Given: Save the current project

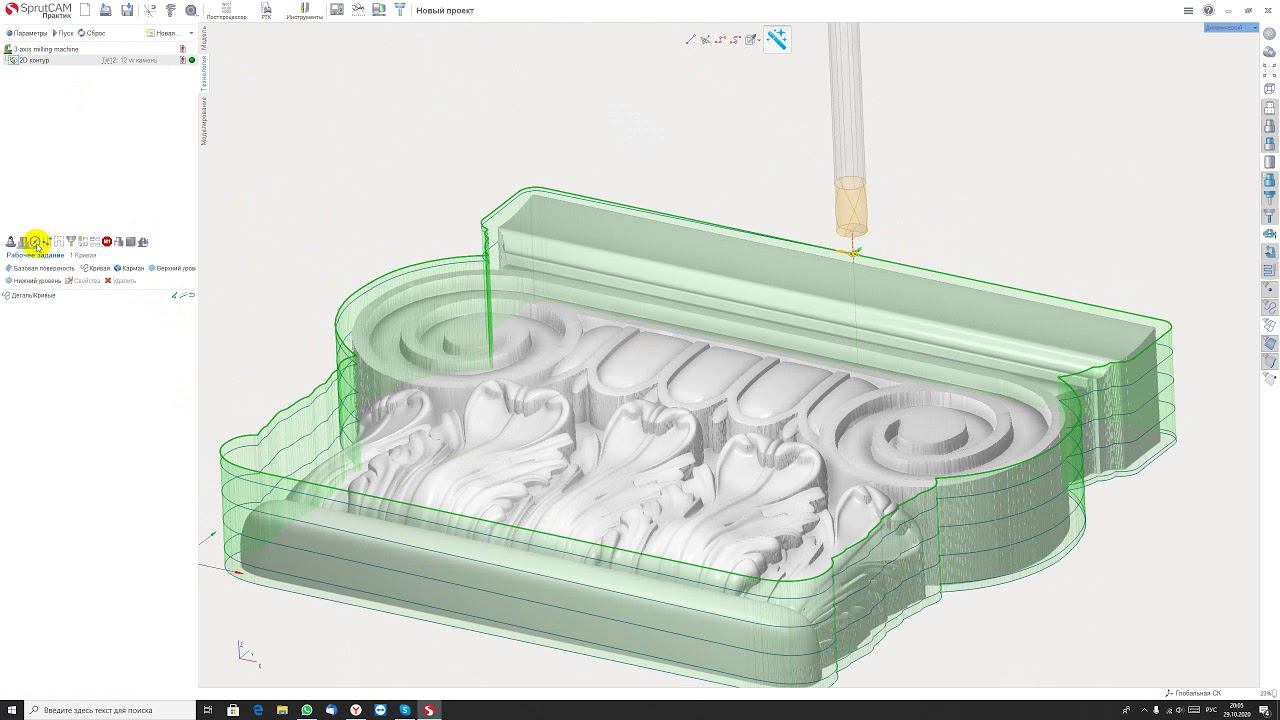Looking at the screenshot, I should pyautogui.click(x=127, y=10).
